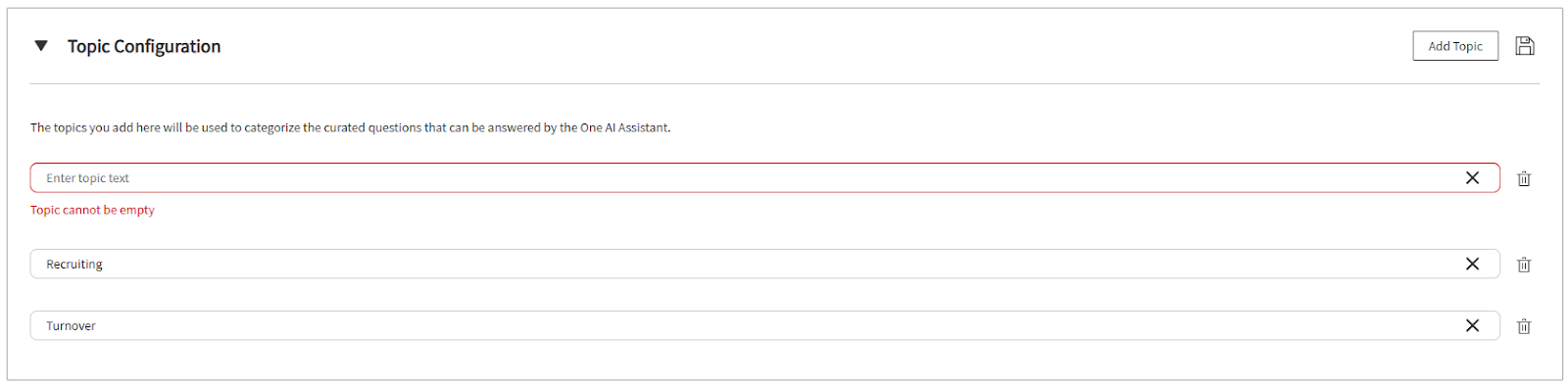Click the 'Topic cannot be empty' error message
This screenshot has width=1568, height=389.
pyautogui.click(x=92, y=210)
